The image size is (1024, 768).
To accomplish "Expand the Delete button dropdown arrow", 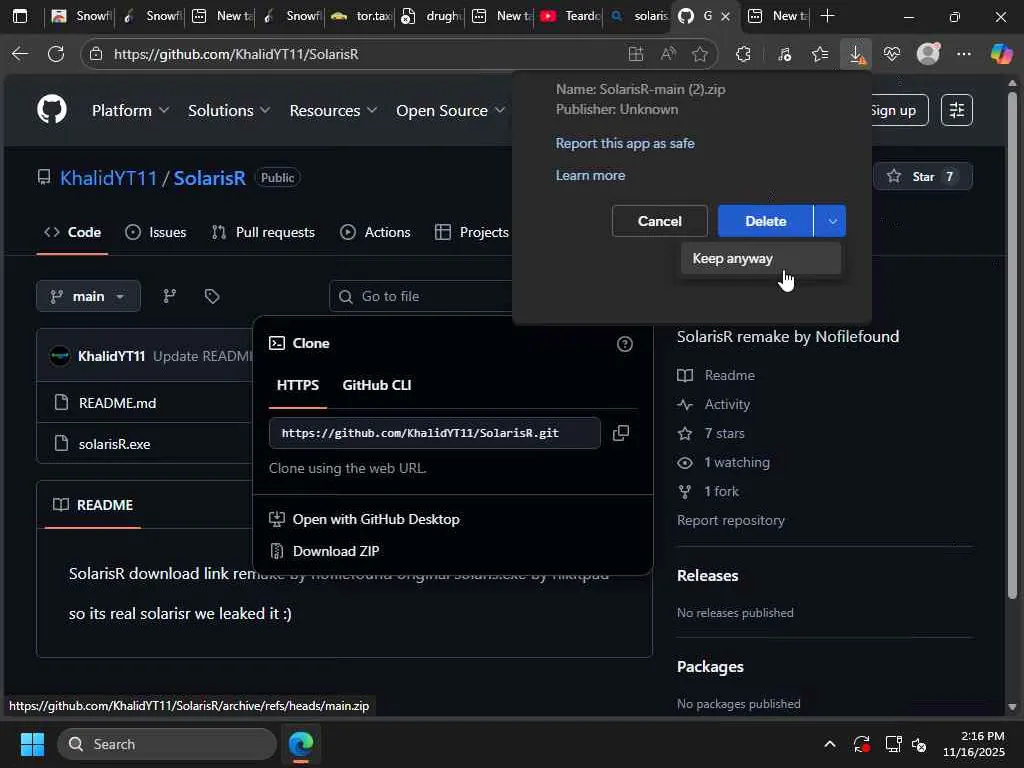I will pyautogui.click(x=831, y=221).
